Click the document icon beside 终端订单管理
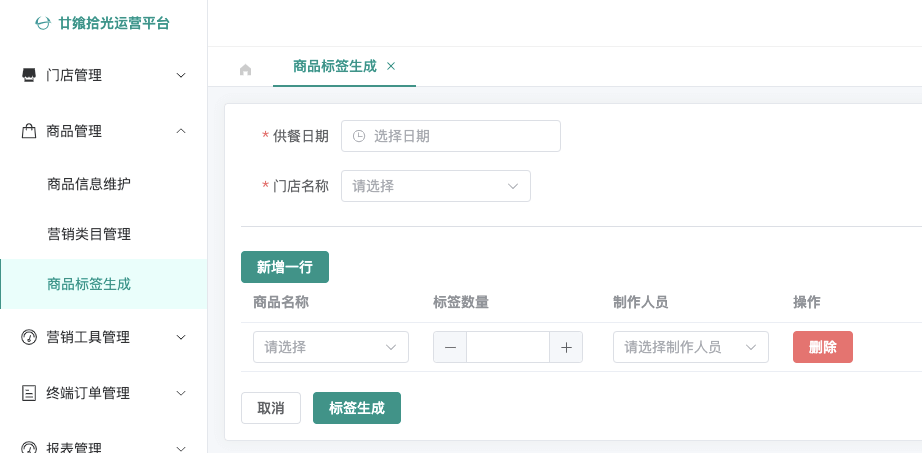Viewport: 922px width, 453px height. point(29,393)
